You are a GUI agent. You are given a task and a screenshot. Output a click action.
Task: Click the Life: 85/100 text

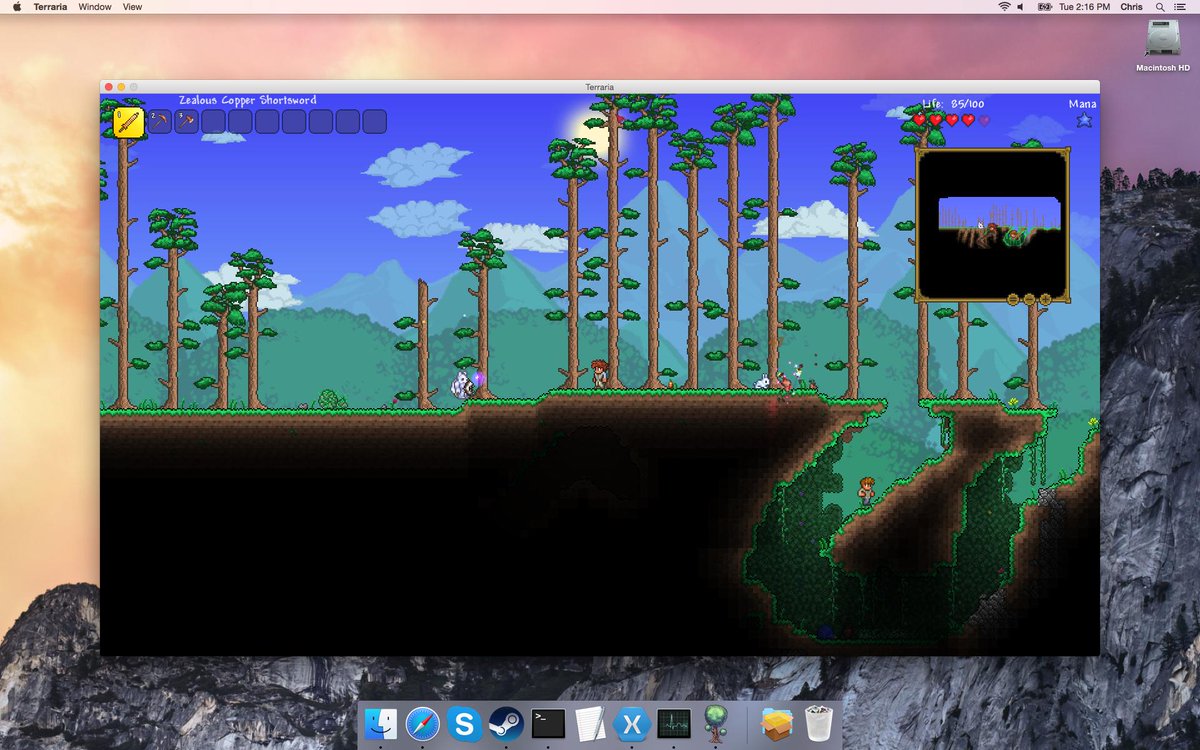click(953, 104)
